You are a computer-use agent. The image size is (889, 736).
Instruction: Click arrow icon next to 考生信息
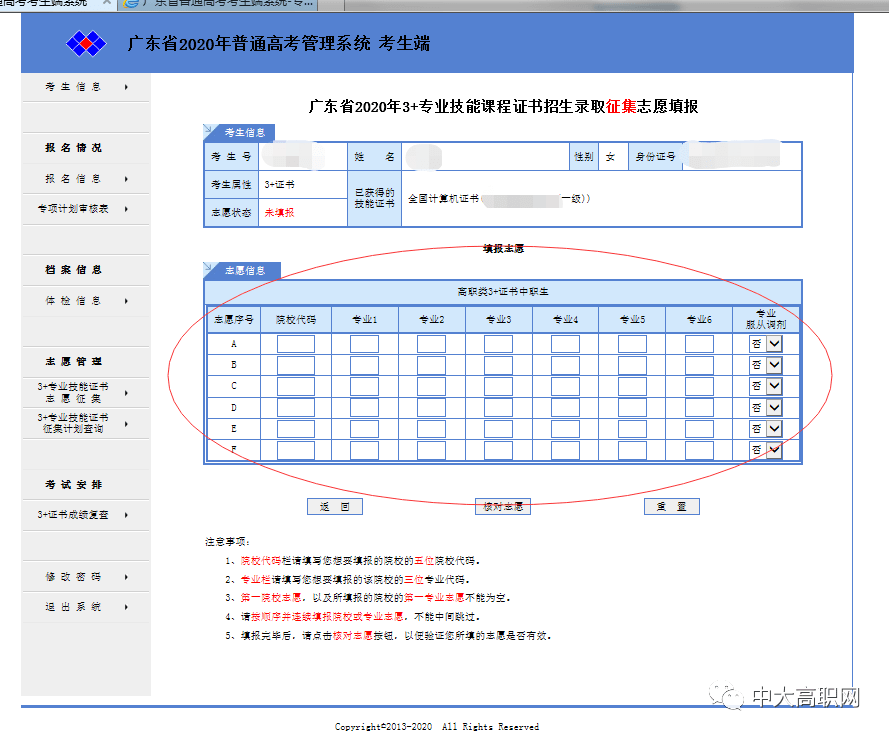coord(126,87)
